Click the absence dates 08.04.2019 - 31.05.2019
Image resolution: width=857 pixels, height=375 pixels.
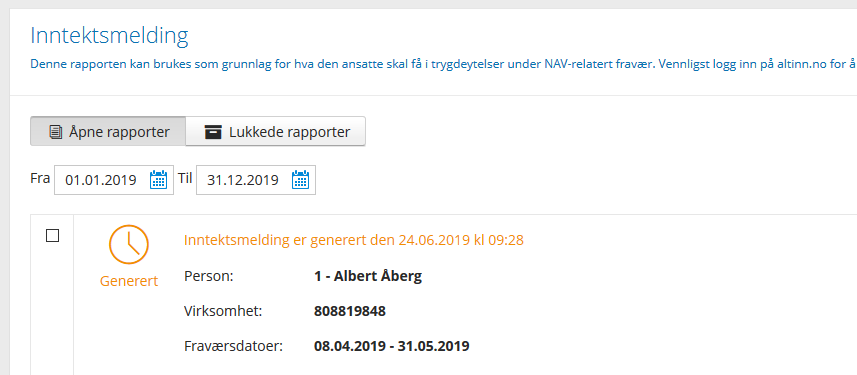392,347
